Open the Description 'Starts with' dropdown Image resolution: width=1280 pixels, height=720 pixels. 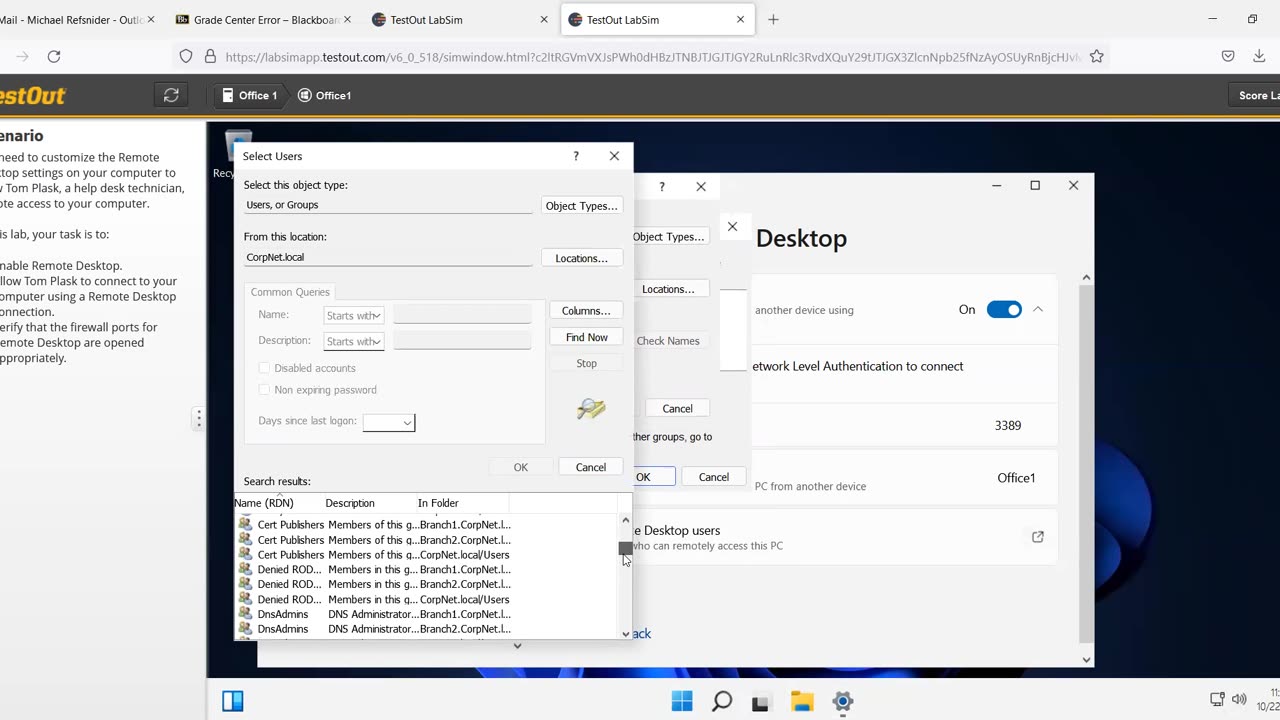click(x=354, y=341)
